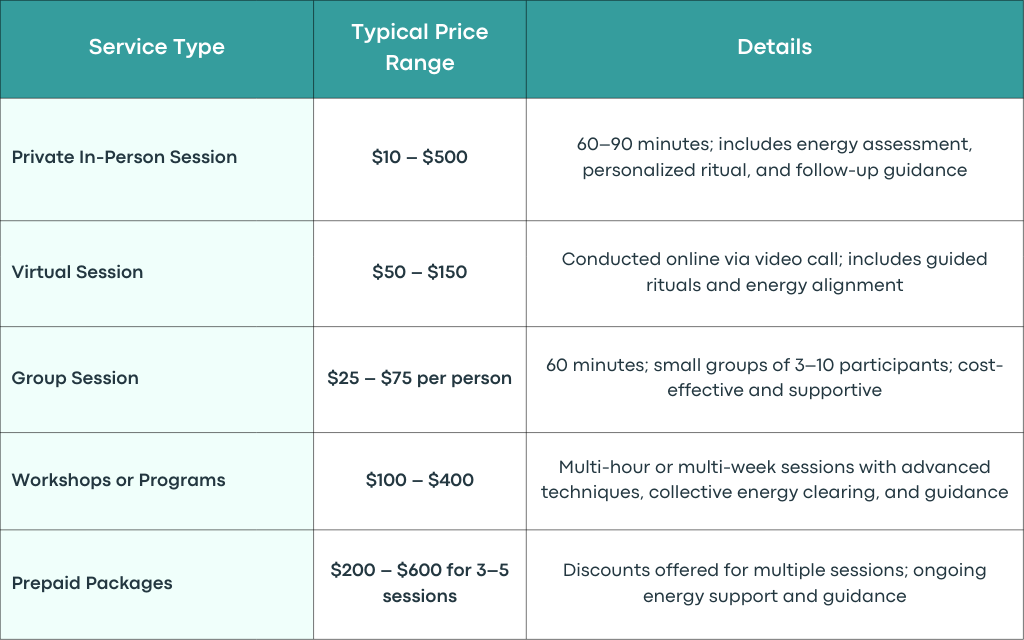Image resolution: width=1024 pixels, height=640 pixels.
Task: Click the $50 – $150 price cell
Action: point(419,272)
